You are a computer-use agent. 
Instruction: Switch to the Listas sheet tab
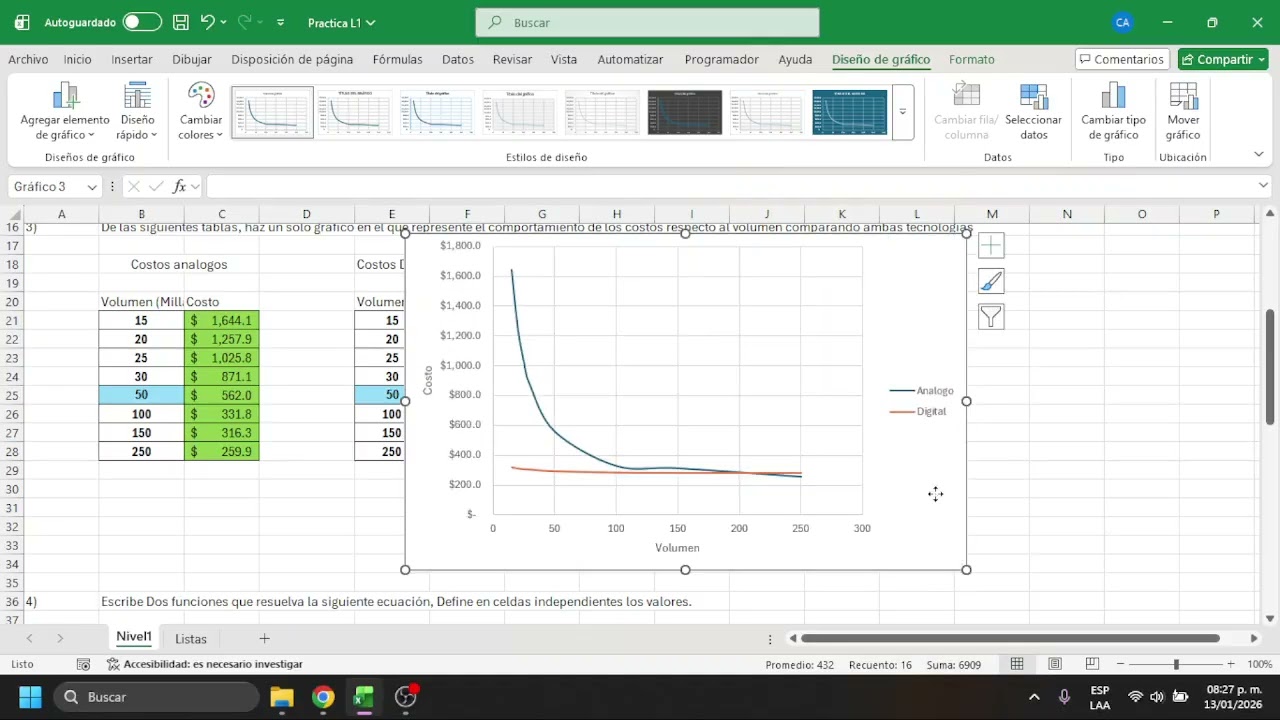[x=191, y=638]
